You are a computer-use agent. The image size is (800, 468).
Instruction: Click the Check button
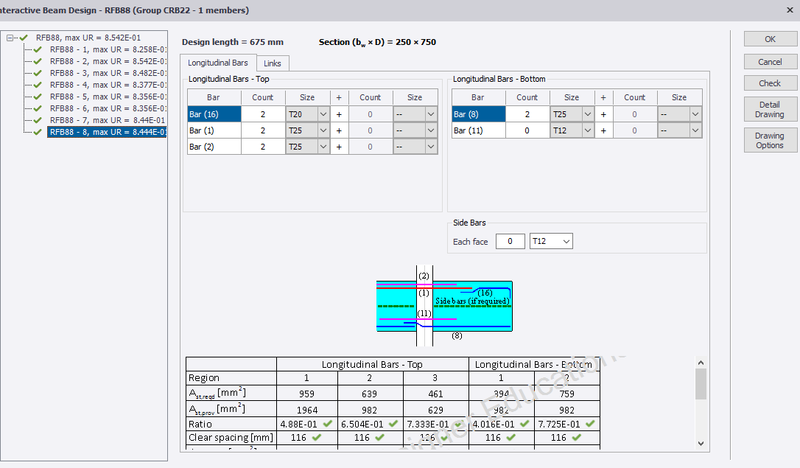770,83
